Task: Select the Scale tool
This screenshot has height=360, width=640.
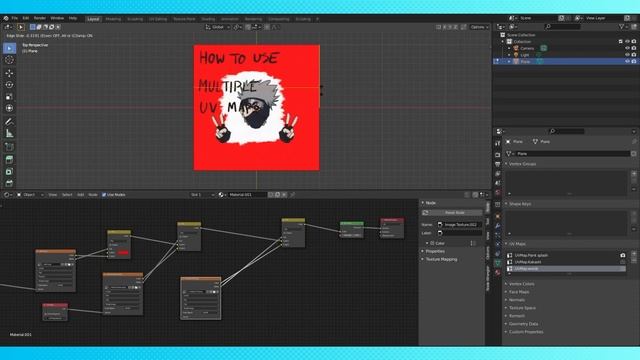Action: pyautogui.click(x=9, y=97)
